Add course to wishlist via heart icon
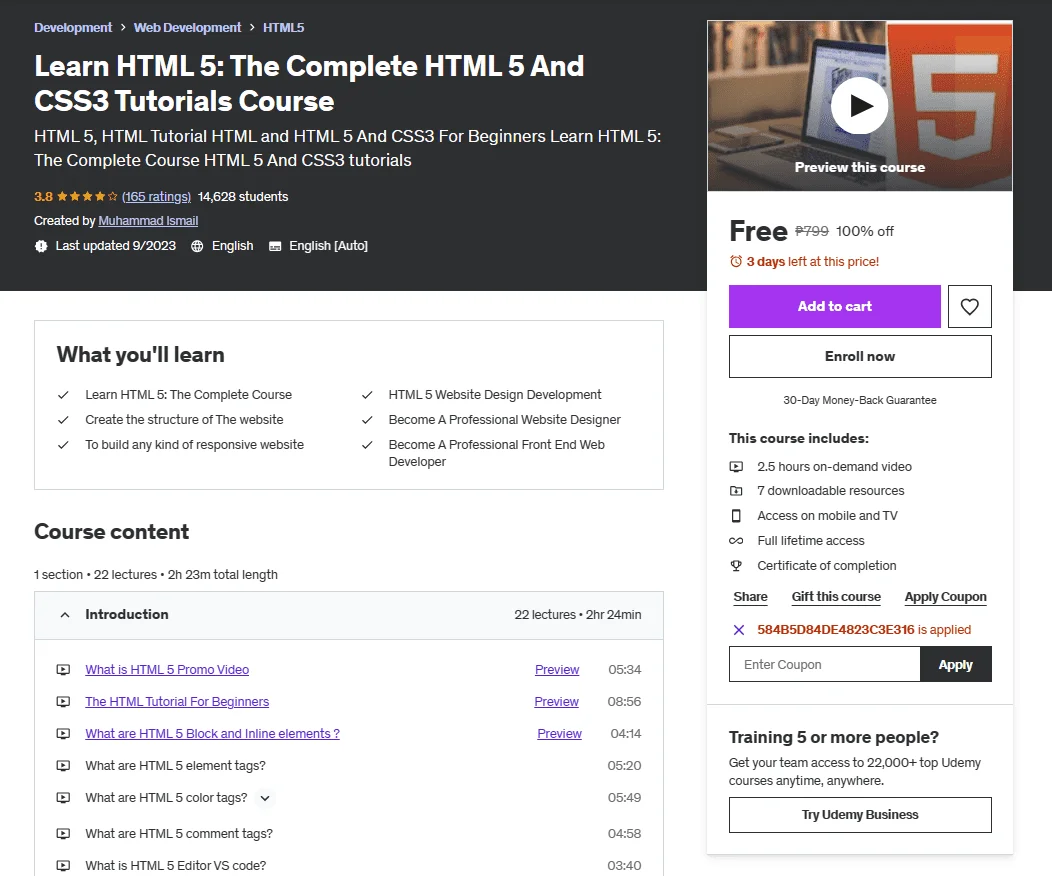This screenshot has width=1052, height=876. 969,307
